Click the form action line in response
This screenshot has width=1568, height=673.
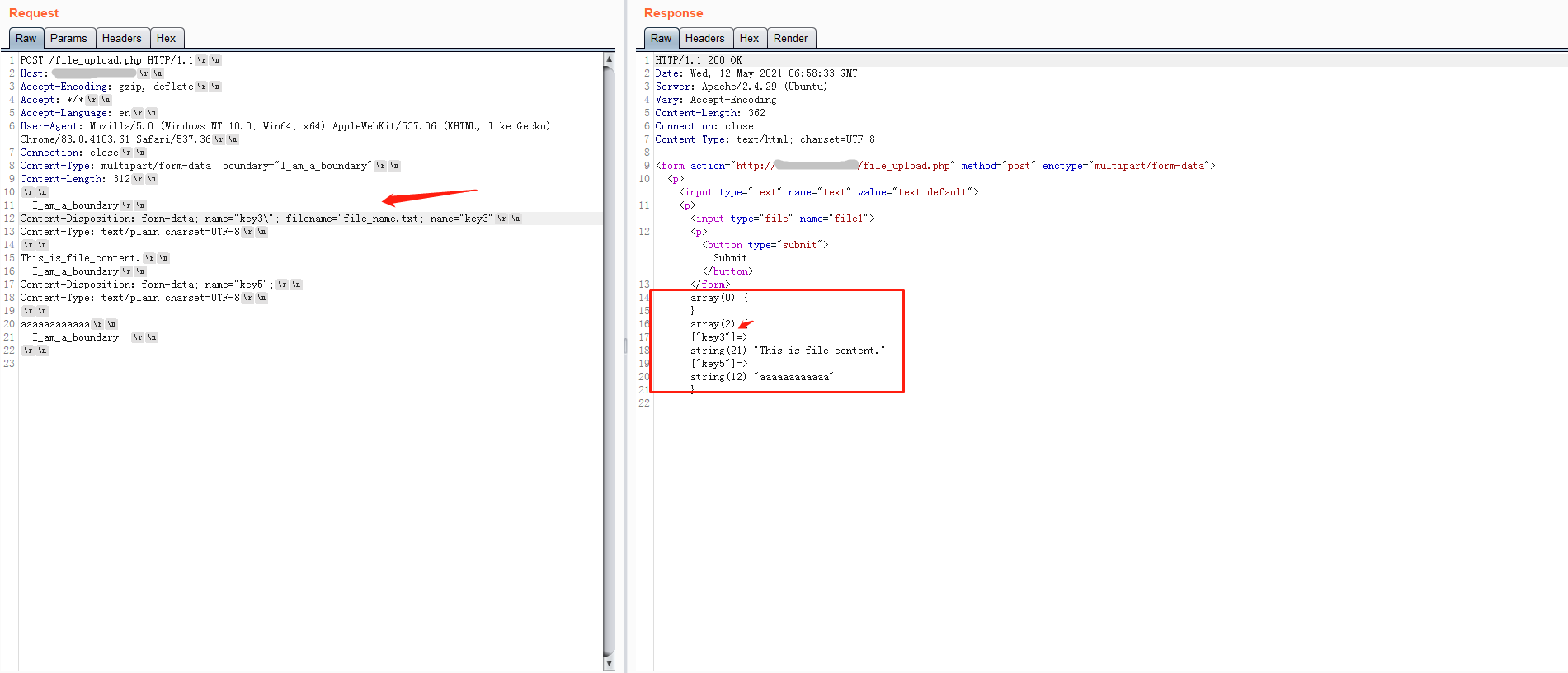point(932,166)
